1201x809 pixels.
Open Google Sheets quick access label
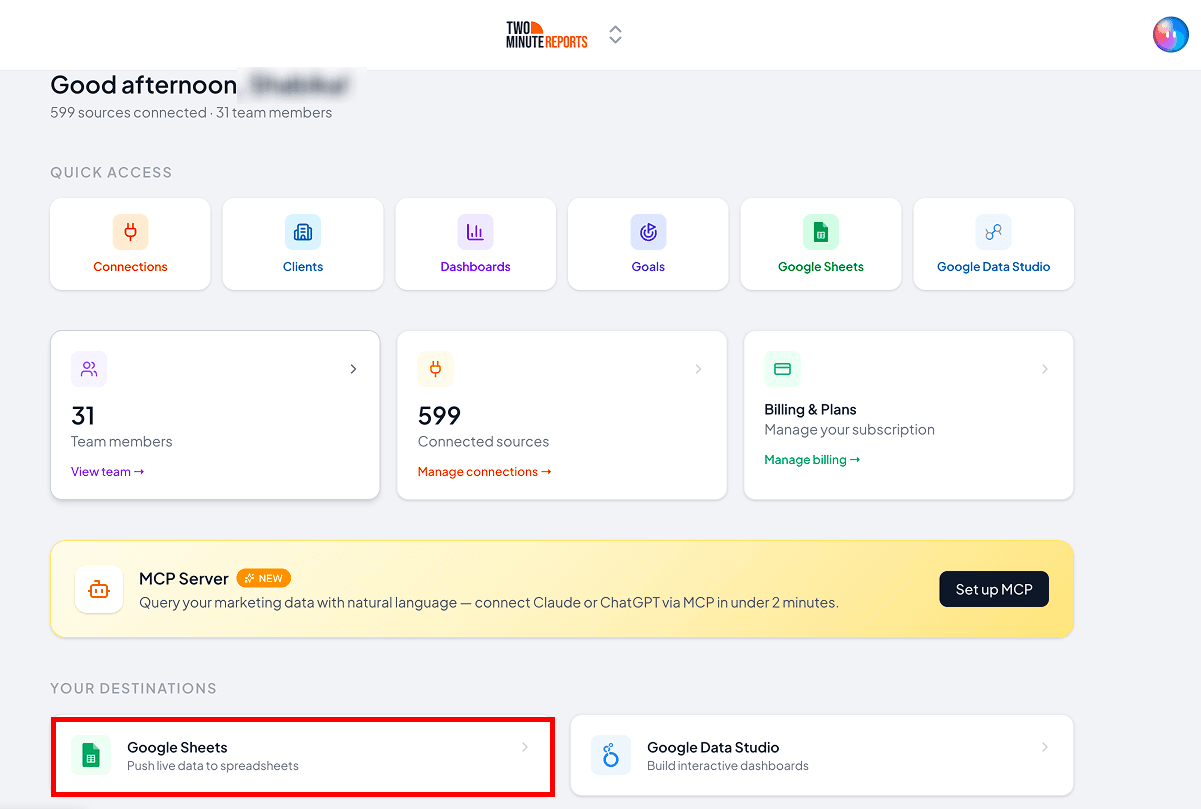pyautogui.click(x=821, y=267)
